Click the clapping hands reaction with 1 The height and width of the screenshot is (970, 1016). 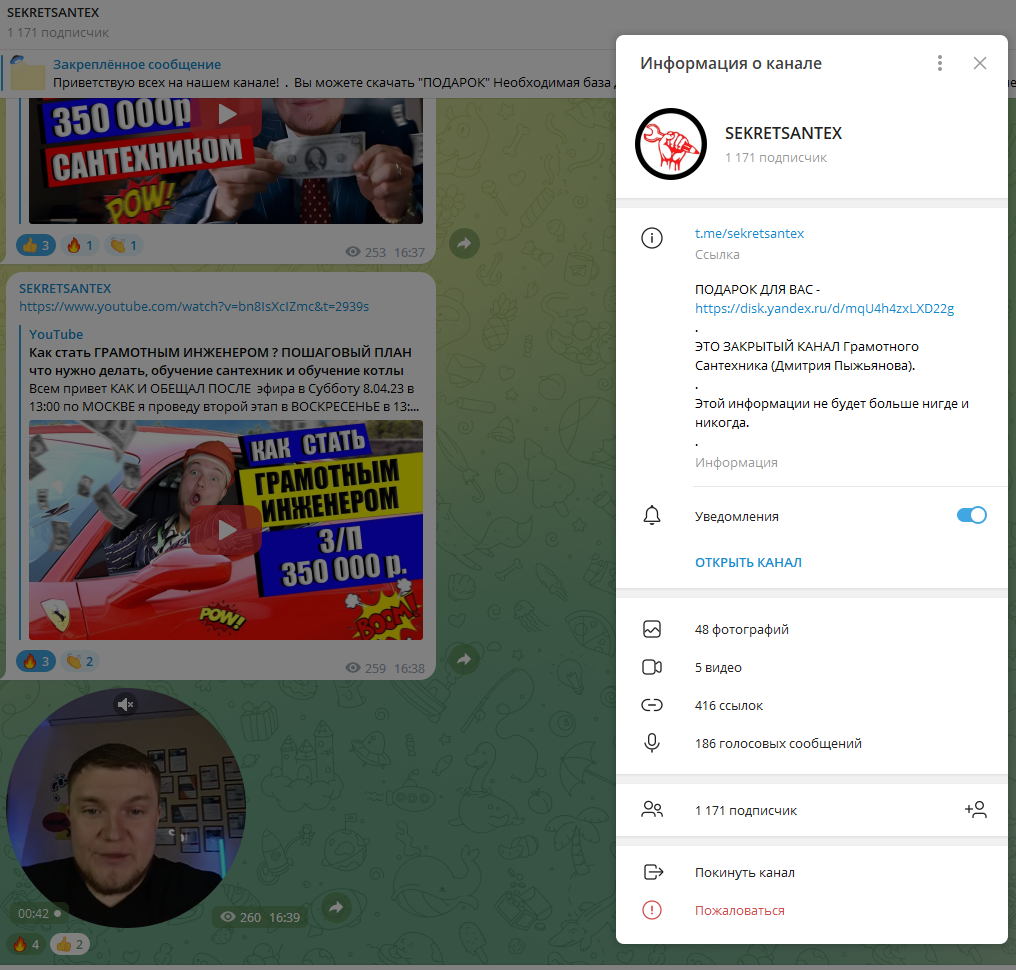coord(124,246)
